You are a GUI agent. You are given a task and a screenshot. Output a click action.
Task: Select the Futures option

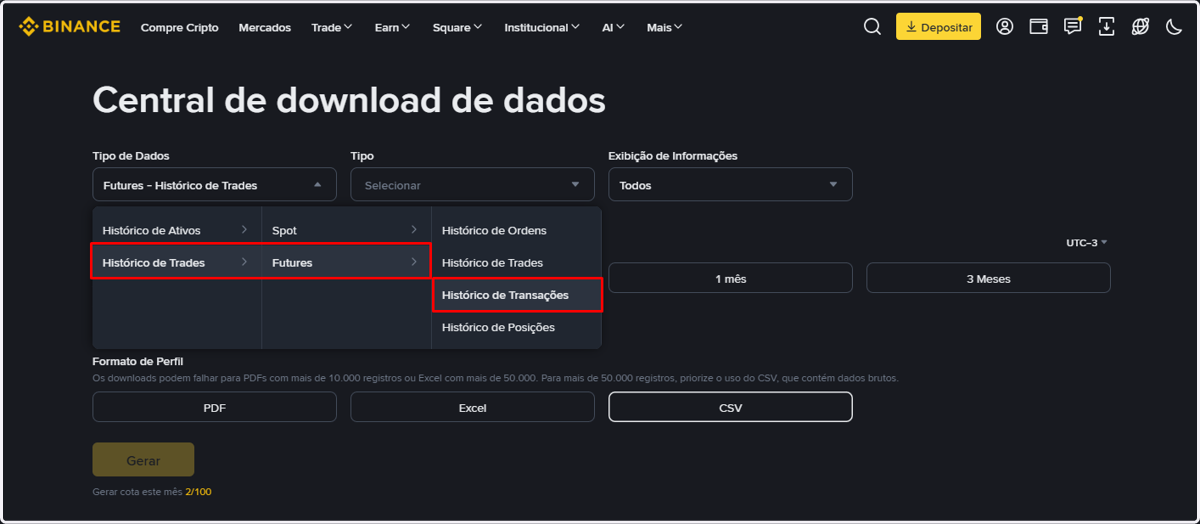(x=346, y=263)
